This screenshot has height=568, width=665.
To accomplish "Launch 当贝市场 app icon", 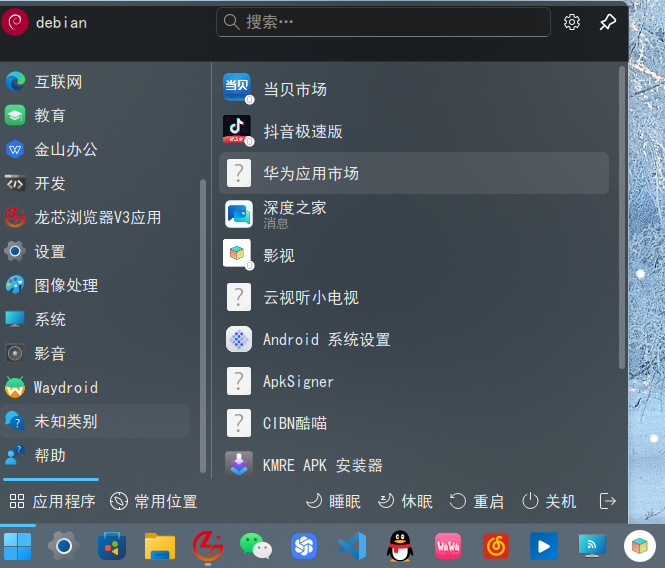I will tap(238, 88).
